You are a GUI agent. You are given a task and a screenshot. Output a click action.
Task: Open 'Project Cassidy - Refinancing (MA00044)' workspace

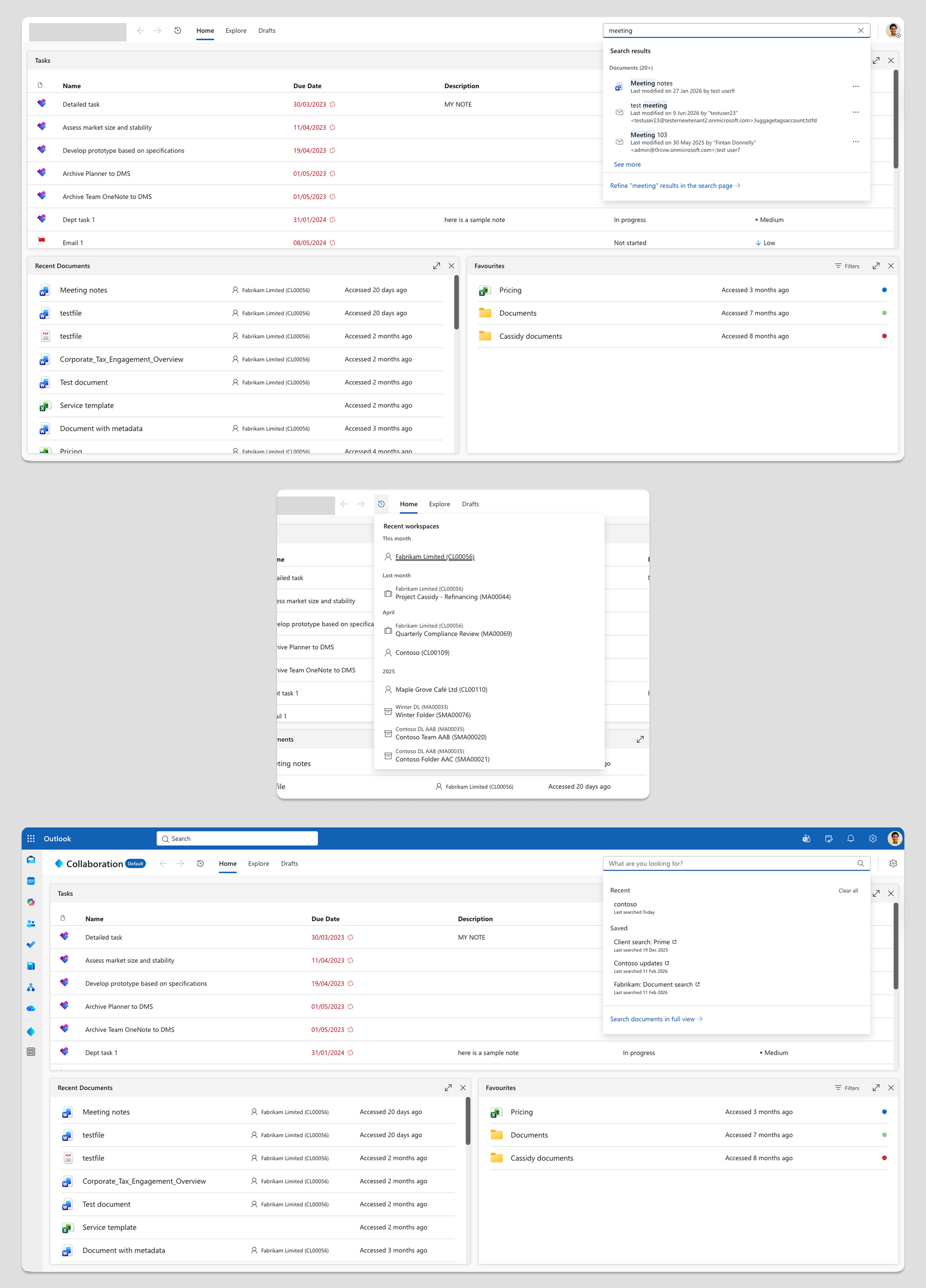453,597
